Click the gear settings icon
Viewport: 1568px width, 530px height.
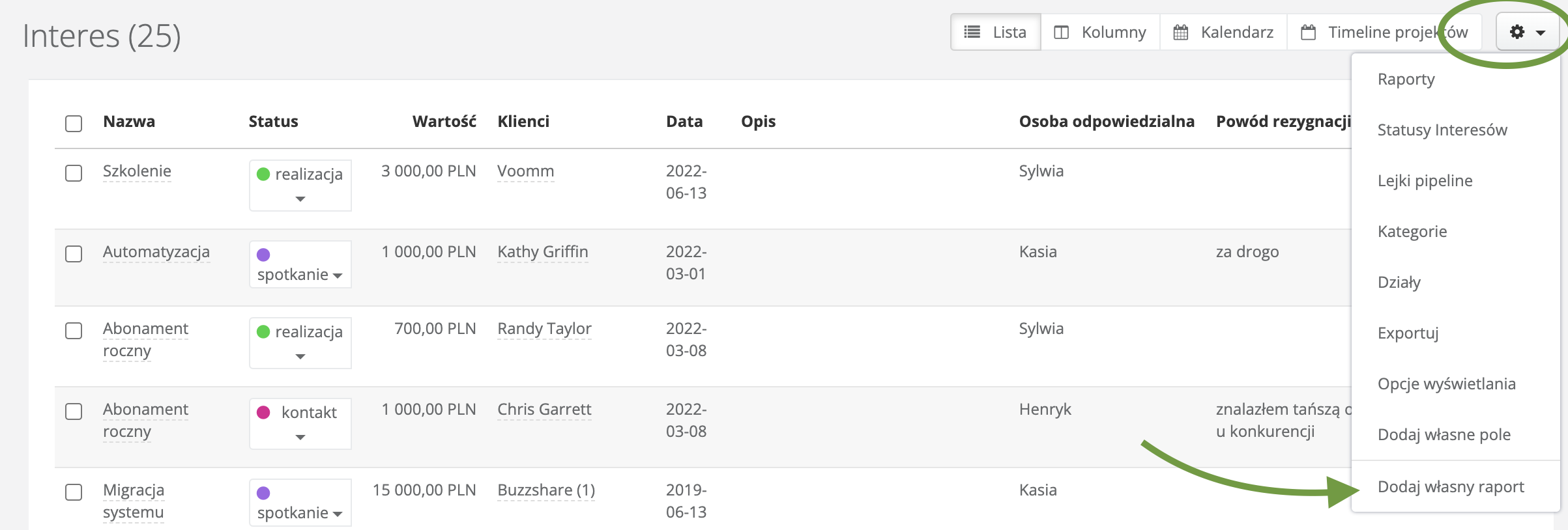[x=1517, y=32]
